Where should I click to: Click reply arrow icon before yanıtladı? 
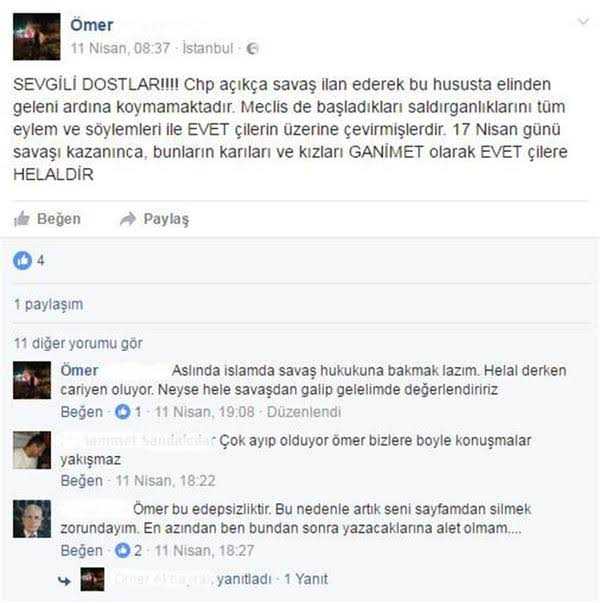point(65,580)
